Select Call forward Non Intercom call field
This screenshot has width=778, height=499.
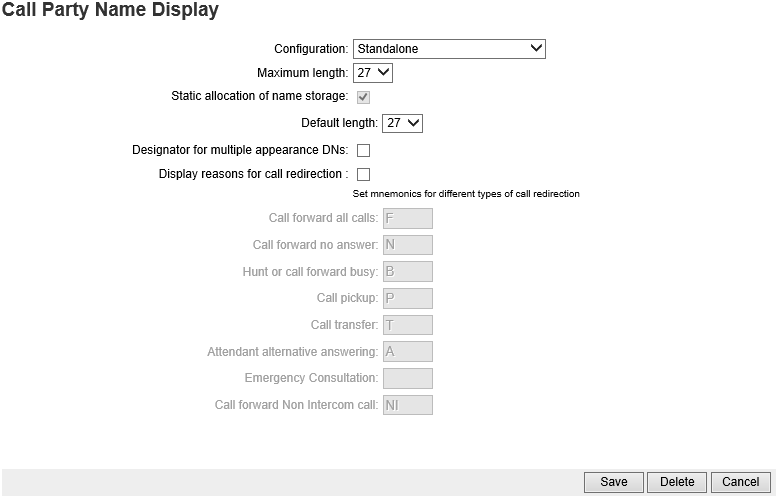click(x=407, y=405)
